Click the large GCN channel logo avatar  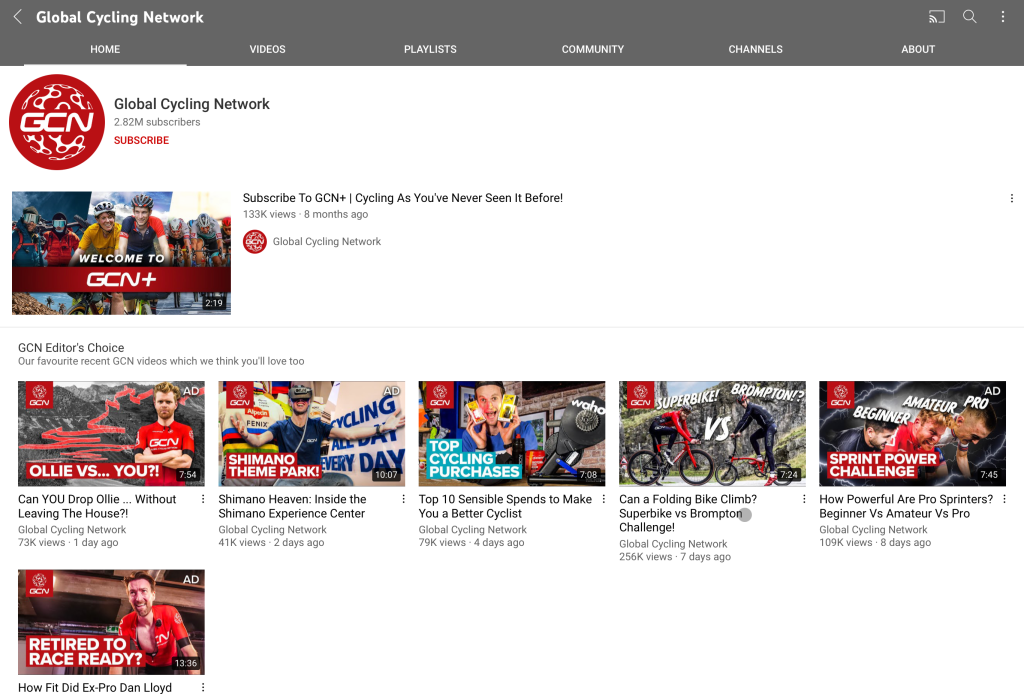(x=57, y=122)
